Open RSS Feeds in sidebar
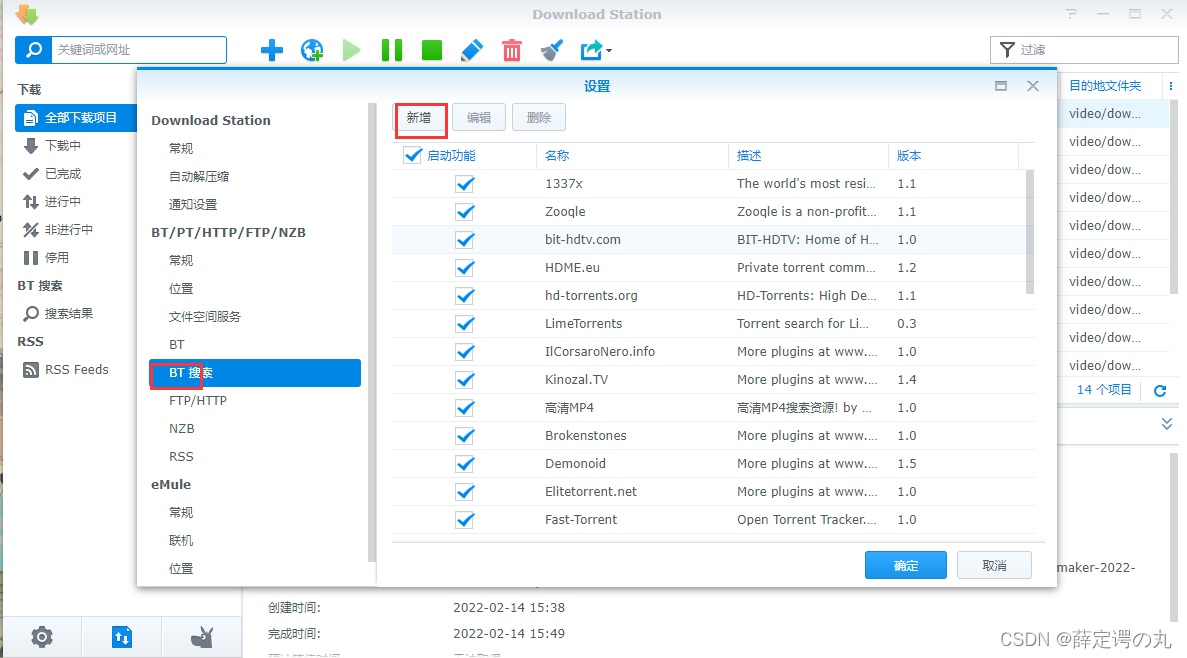 [x=76, y=370]
